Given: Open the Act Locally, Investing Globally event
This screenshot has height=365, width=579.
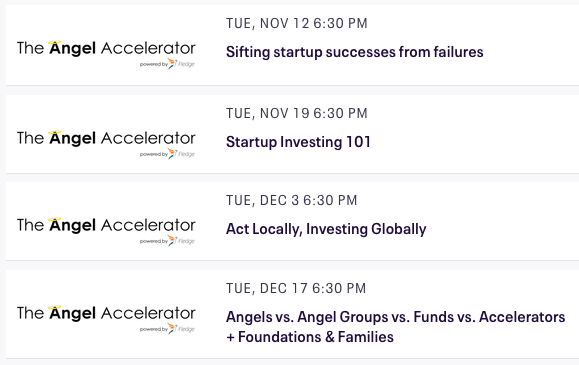Looking at the screenshot, I should pyautogui.click(x=326, y=229).
